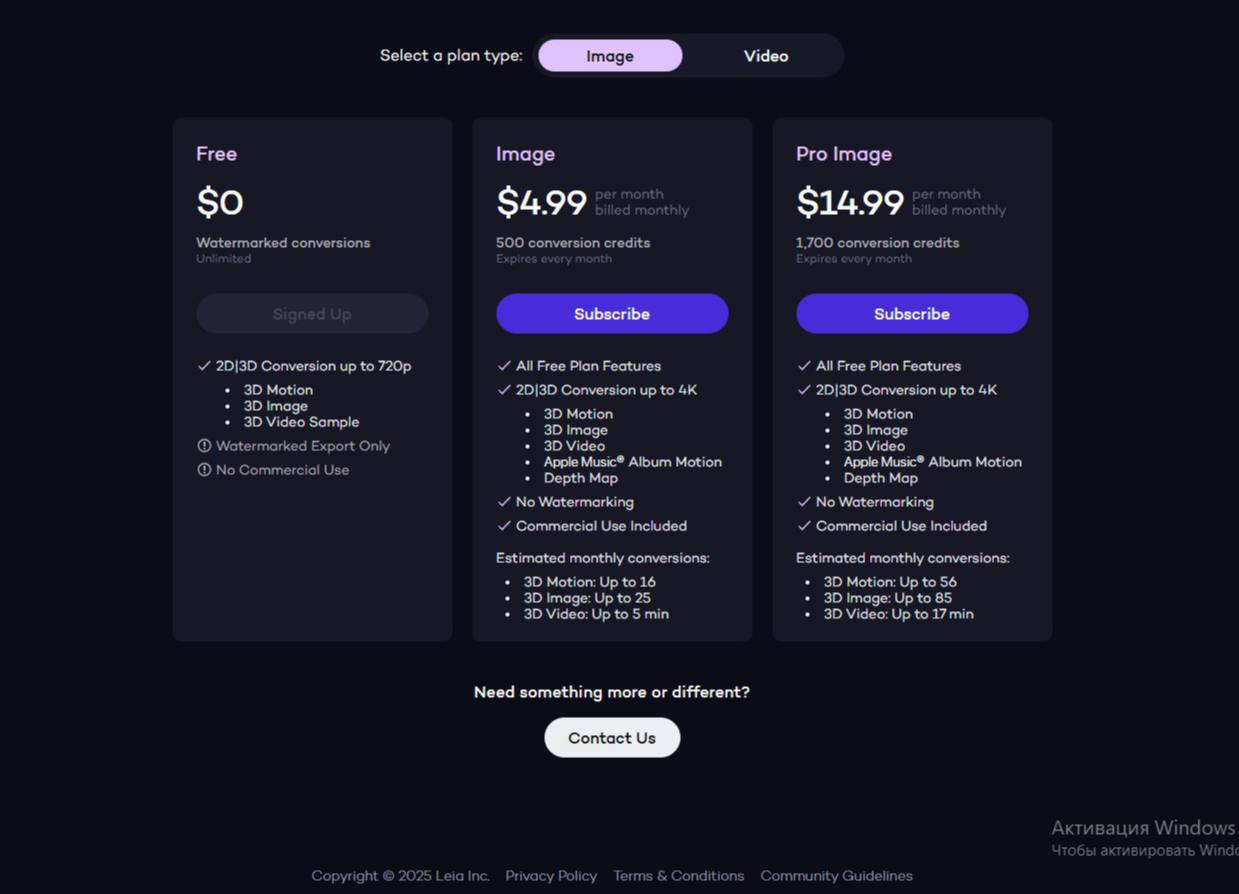Click checkmark beside No Watermarking in Pro Image plan

click(804, 502)
